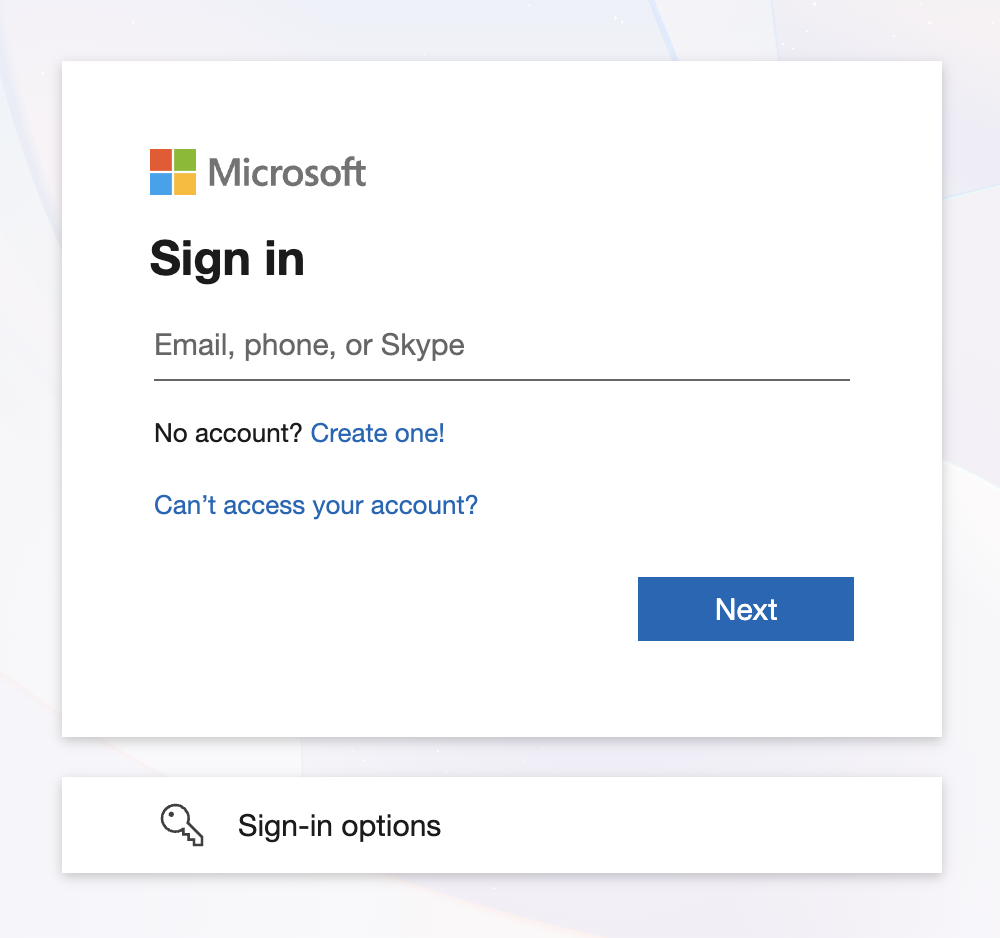The height and width of the screenshot is (938, 1000).
Task: Open the Create one! link
Action: tap(377, 433)
